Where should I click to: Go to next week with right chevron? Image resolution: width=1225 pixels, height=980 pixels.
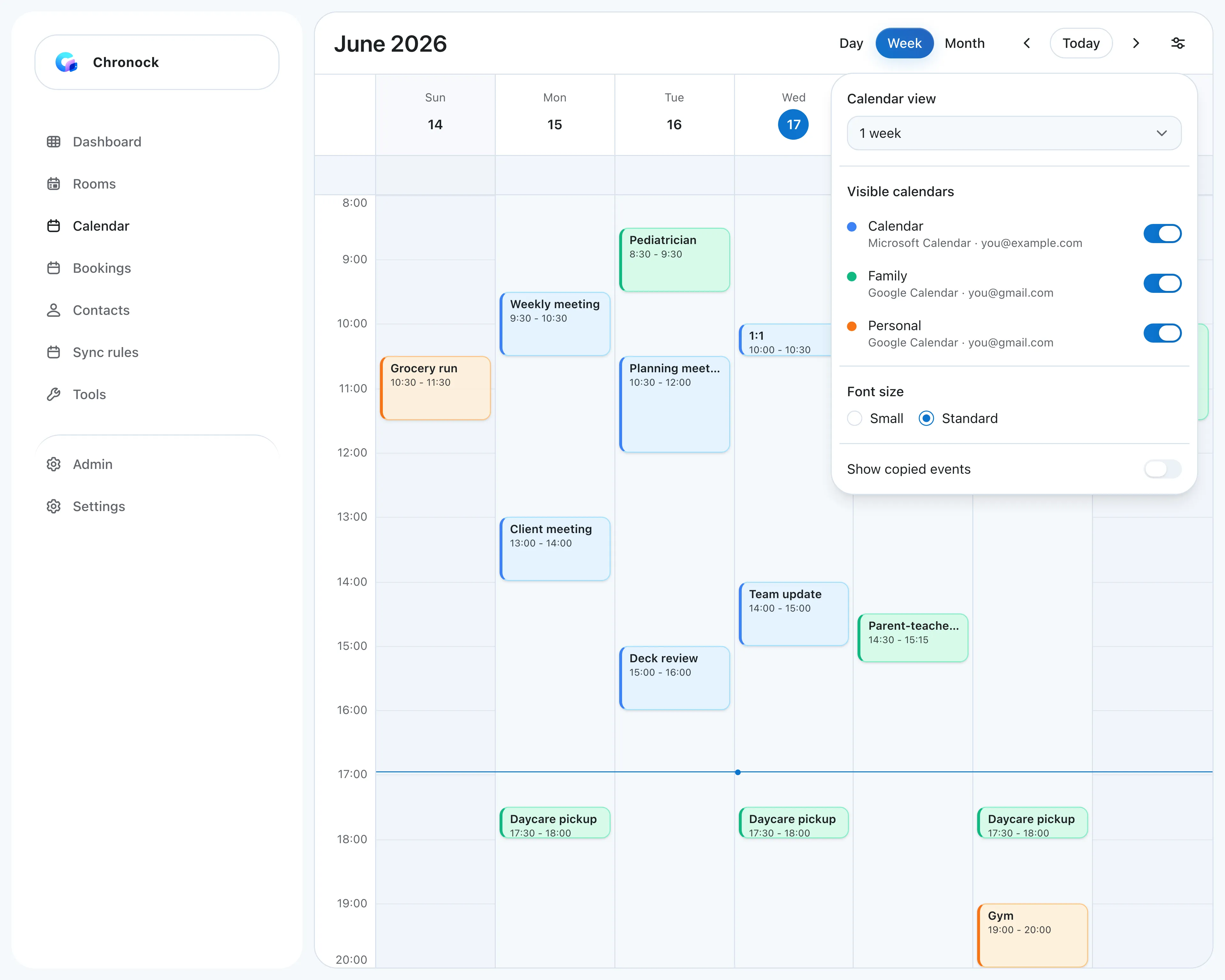tap(1136, 43)
